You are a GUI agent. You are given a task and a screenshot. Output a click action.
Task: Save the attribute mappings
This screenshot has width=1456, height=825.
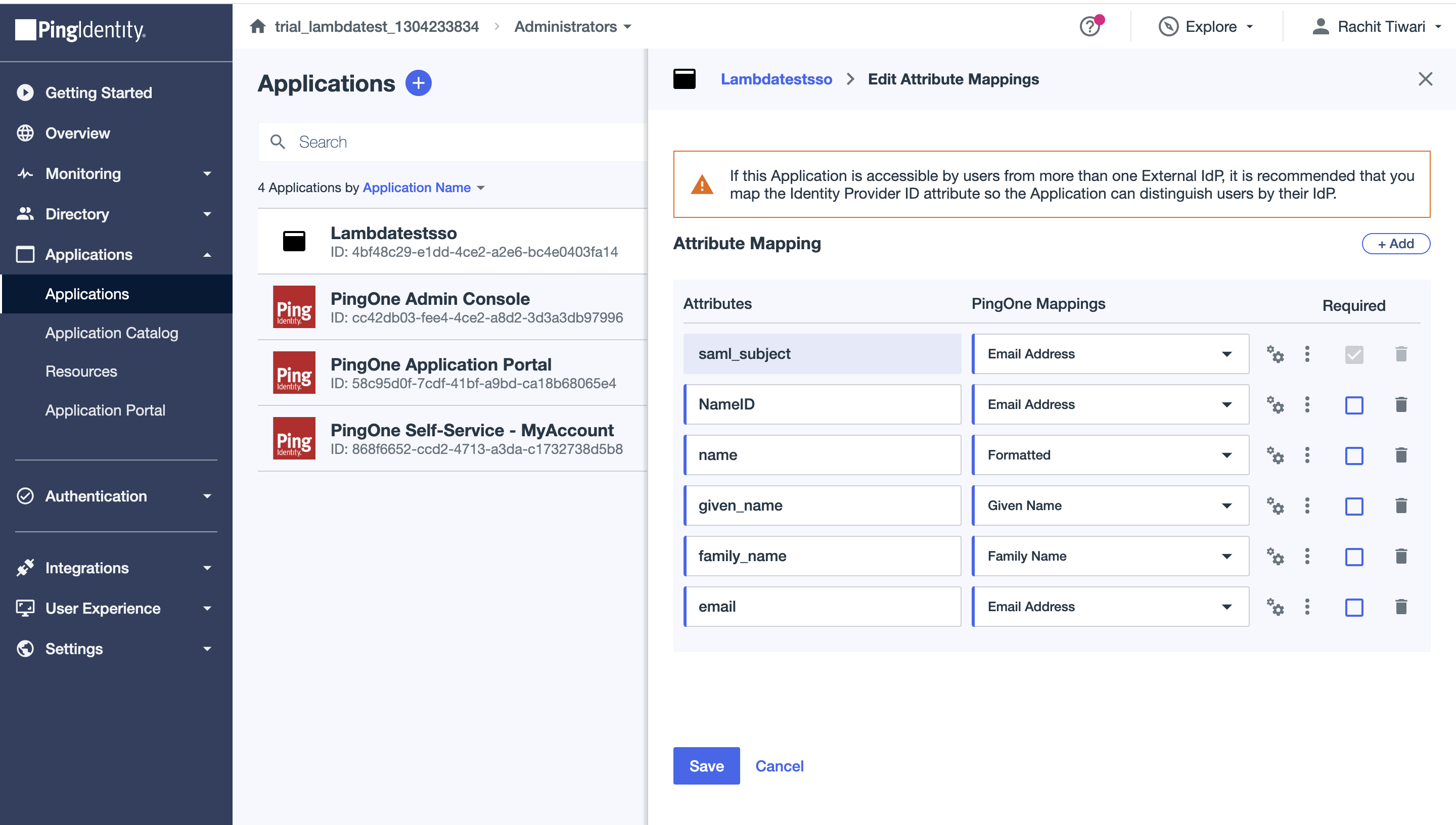(x=706, y=765)
